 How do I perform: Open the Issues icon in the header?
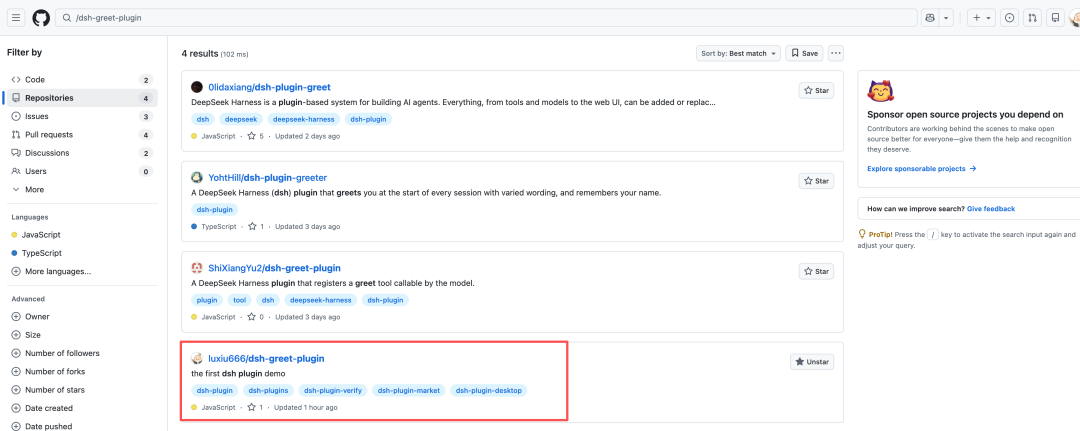point(1010,18)
